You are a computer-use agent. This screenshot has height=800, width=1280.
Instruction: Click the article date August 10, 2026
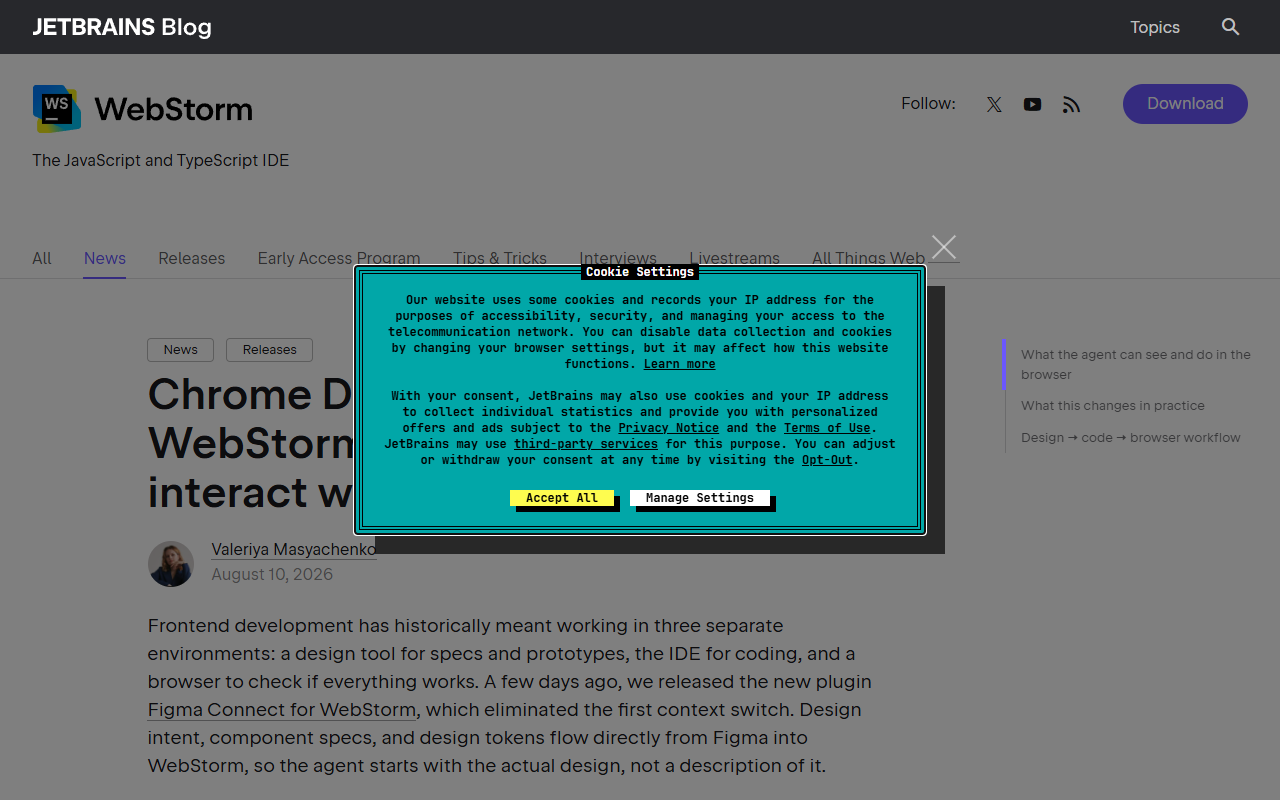(x=272, y=574)
